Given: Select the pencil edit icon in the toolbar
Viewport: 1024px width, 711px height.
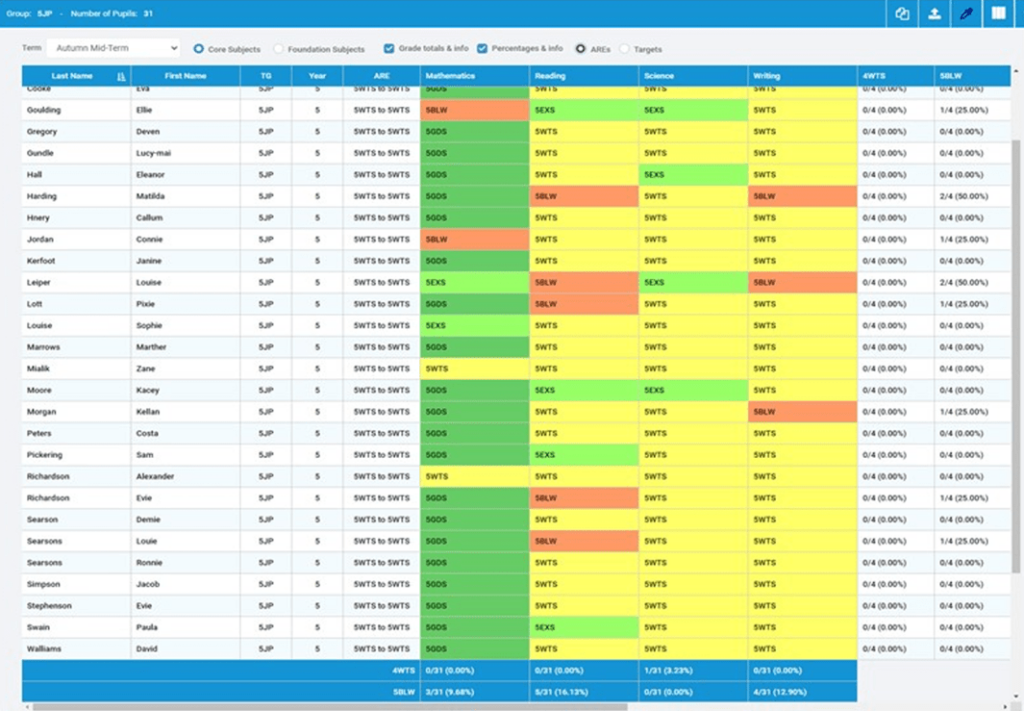Looking at the screenshot, I should tap(966, 14).
